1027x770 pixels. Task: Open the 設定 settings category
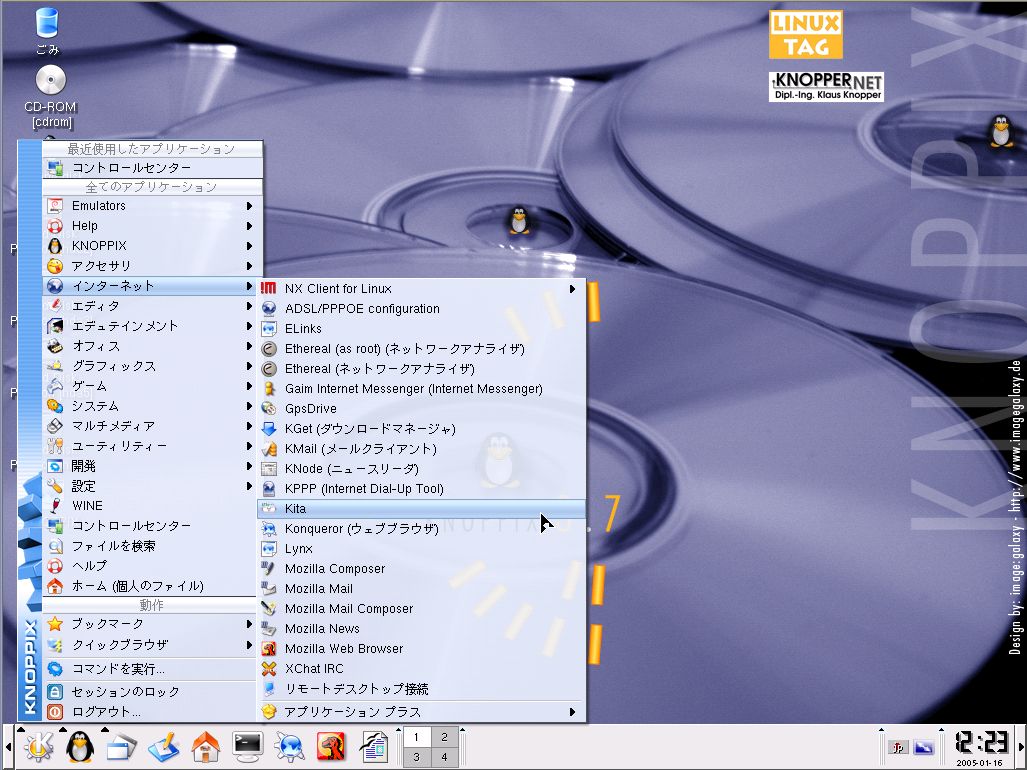(150, 486)
